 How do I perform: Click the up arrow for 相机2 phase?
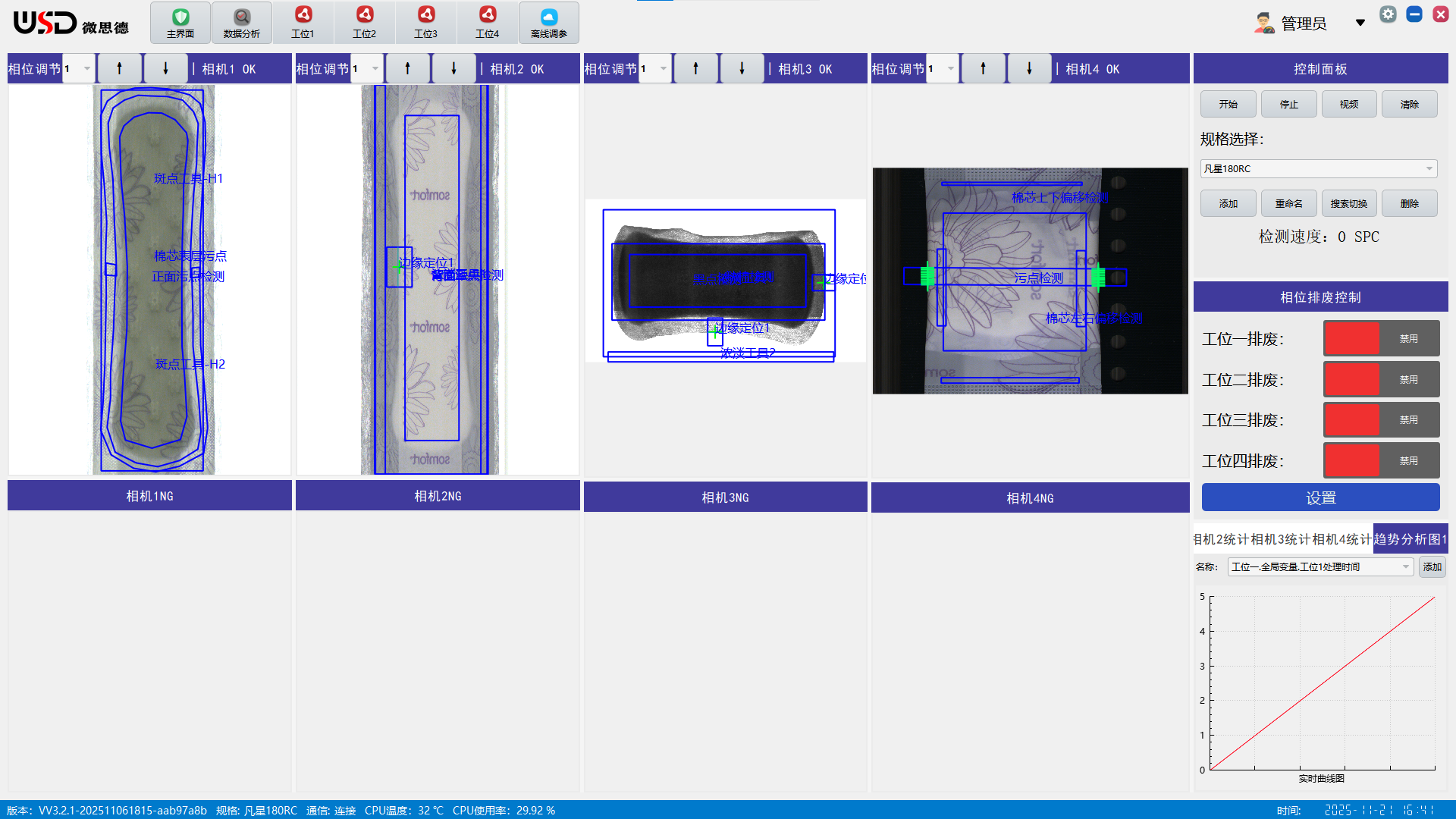point(407,69)
